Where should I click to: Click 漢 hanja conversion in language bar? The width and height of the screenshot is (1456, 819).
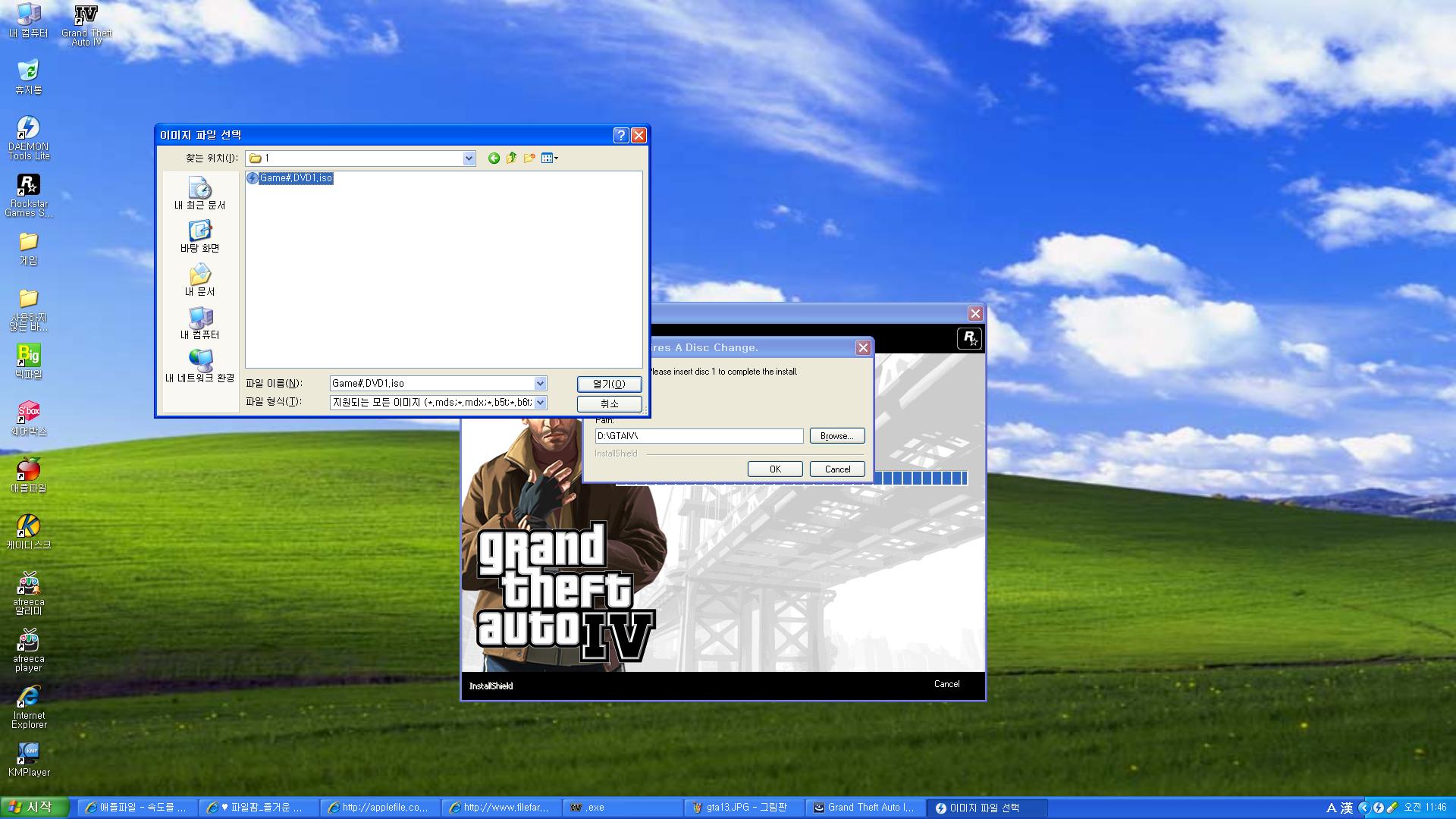(1347, 808)
